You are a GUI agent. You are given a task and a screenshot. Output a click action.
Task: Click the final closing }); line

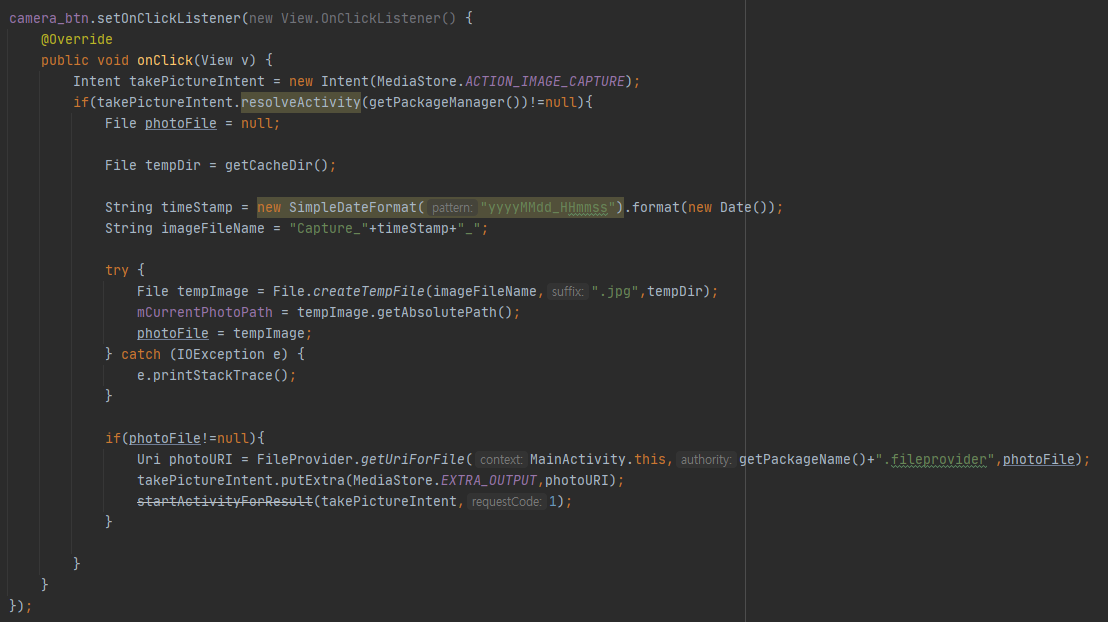(x=20, y=606)
